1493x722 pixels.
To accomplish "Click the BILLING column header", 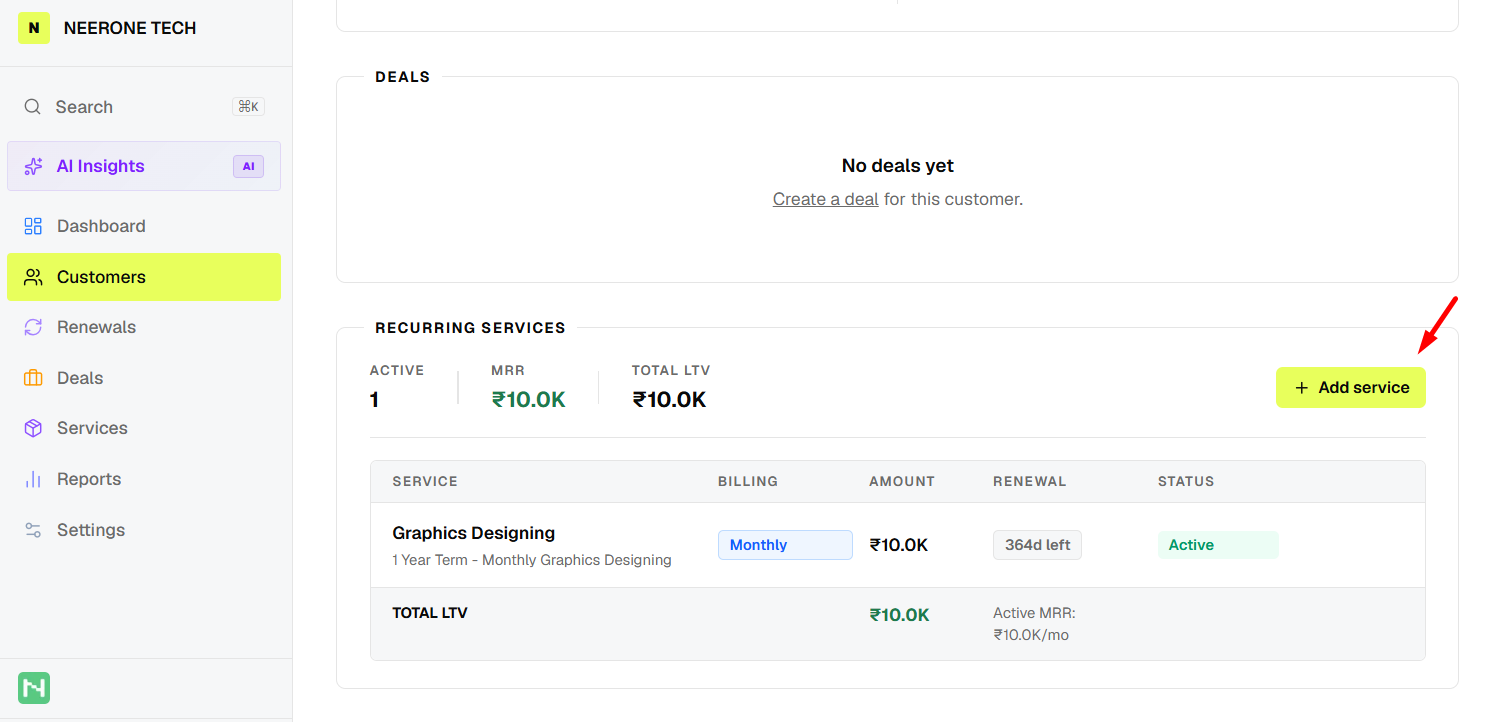I will [x=748, y=481].
